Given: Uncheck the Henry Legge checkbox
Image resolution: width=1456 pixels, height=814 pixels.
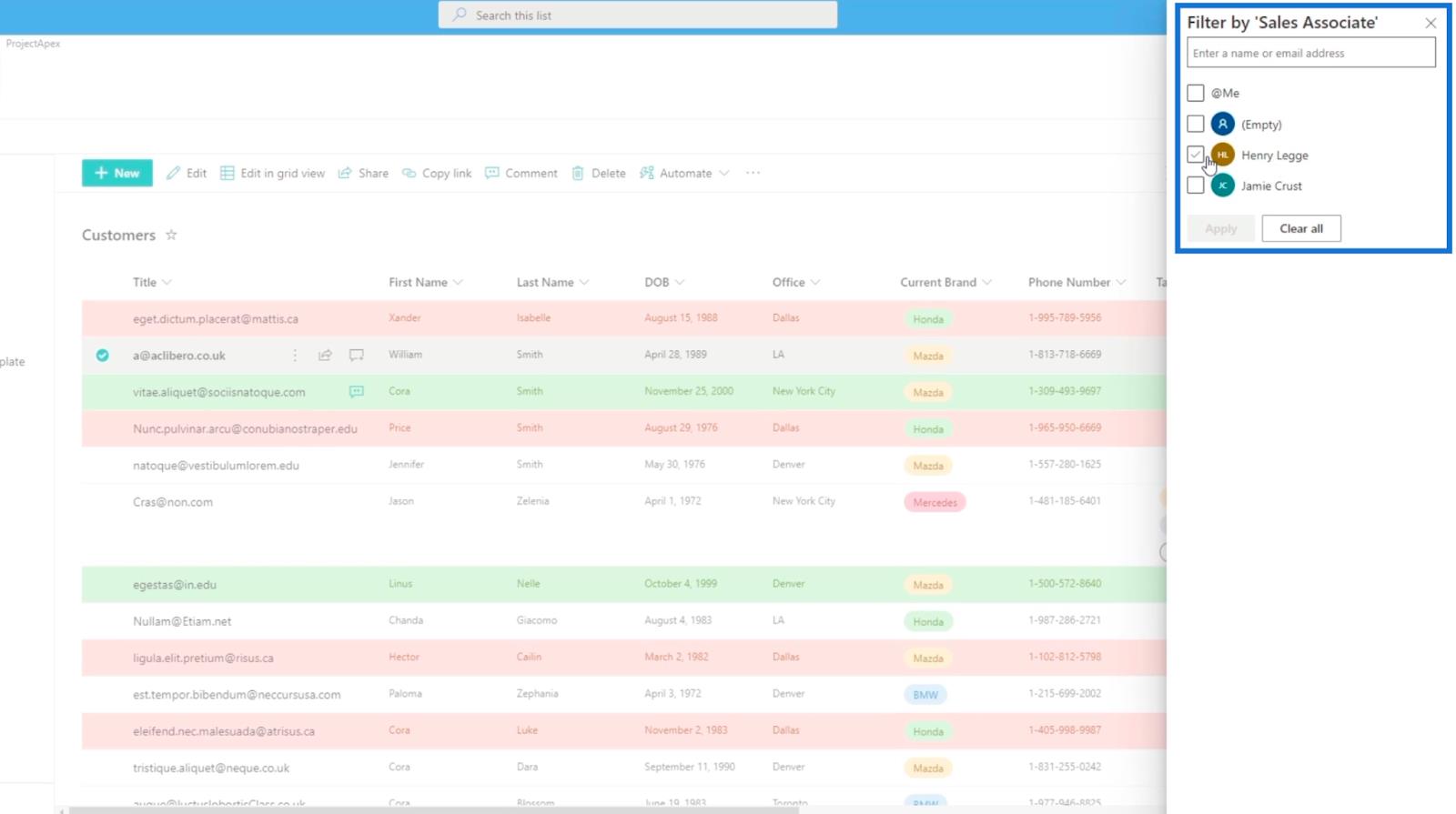Looking at the screenshot, I should pos(1196,155).
